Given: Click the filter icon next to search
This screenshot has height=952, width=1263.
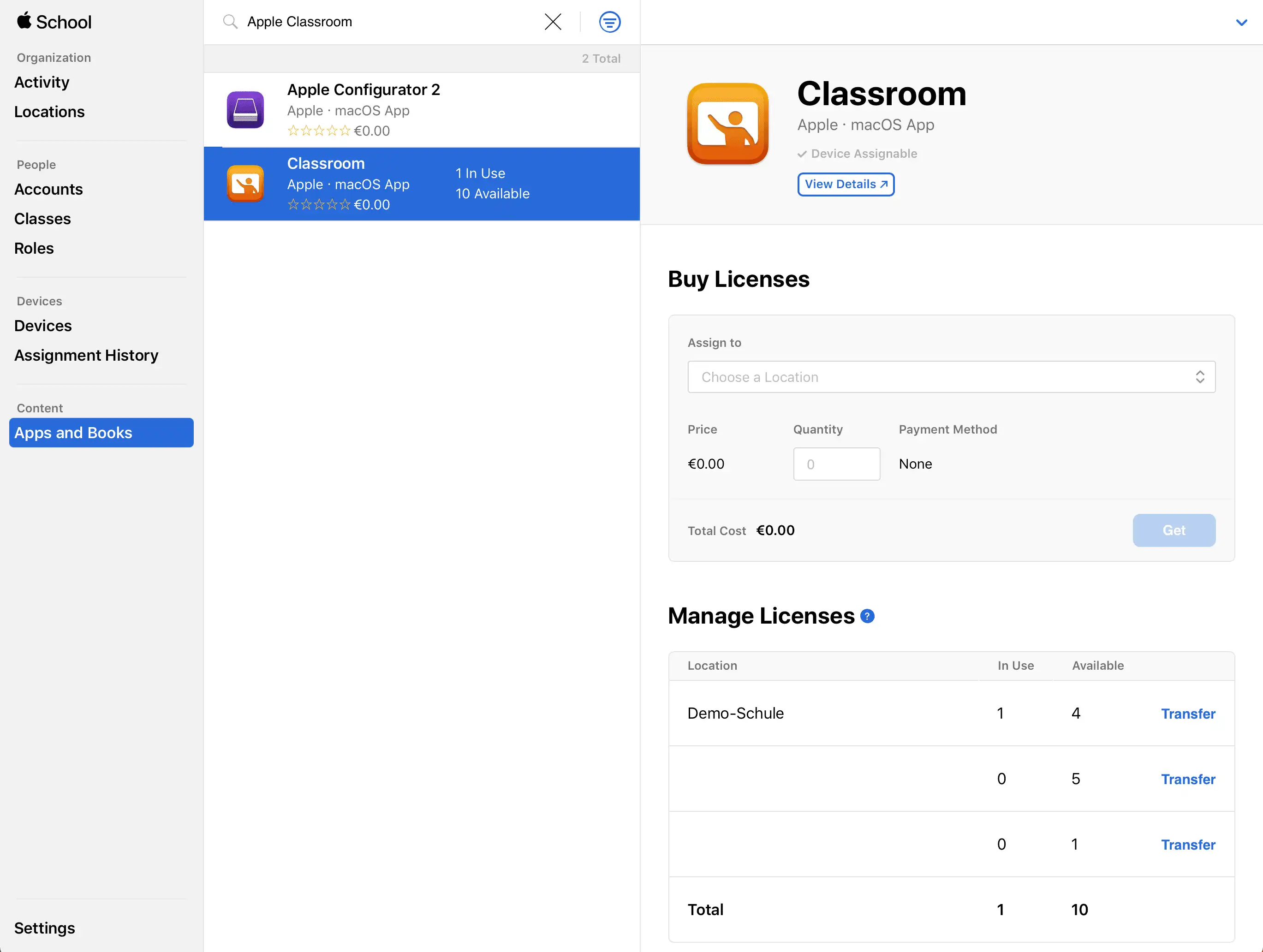Looking at the screenshot, I should pyautogui.click(x=609, y=22).
